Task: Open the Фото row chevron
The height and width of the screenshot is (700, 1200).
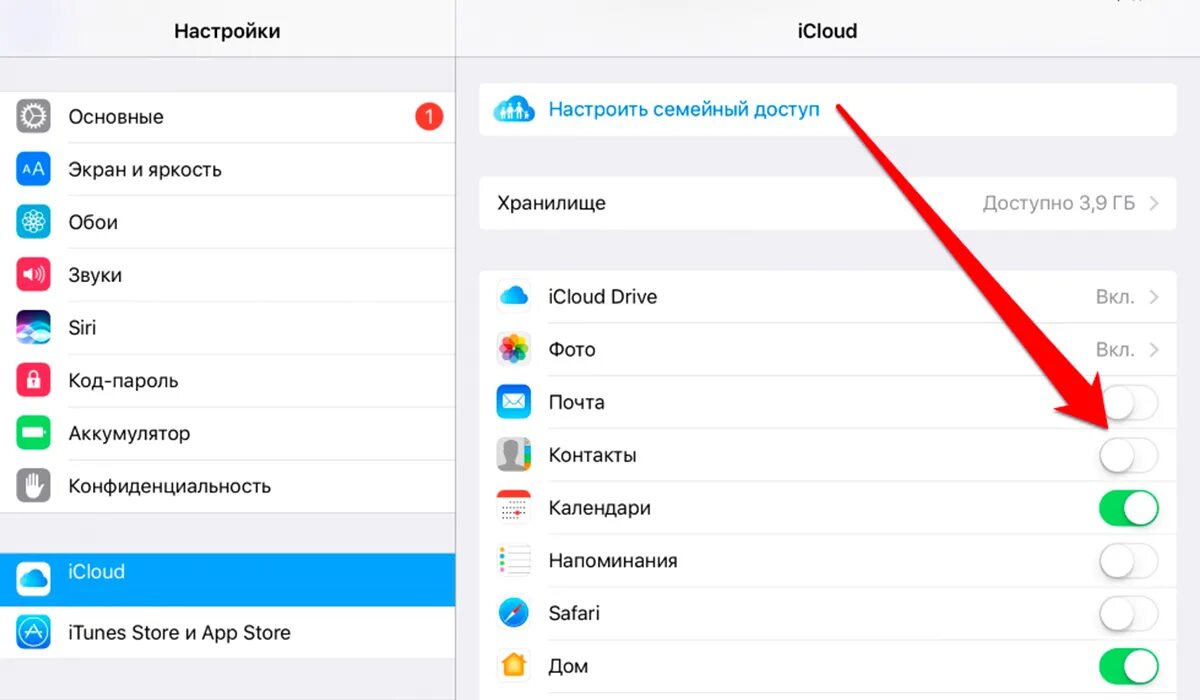Action: click(1154, 350)
